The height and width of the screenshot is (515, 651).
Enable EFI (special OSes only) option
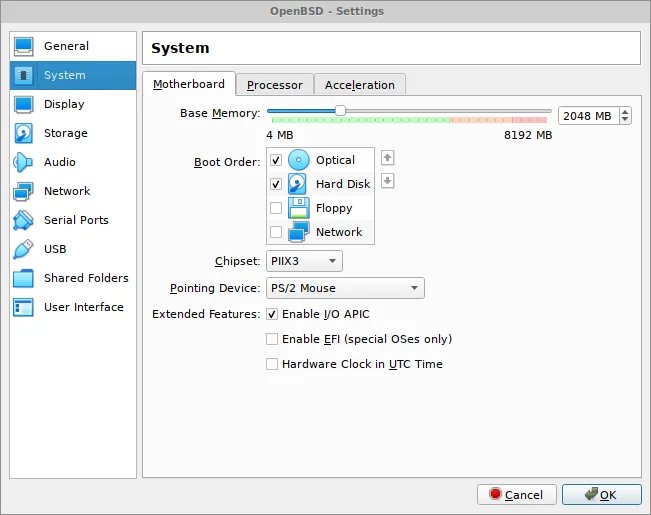272,339
